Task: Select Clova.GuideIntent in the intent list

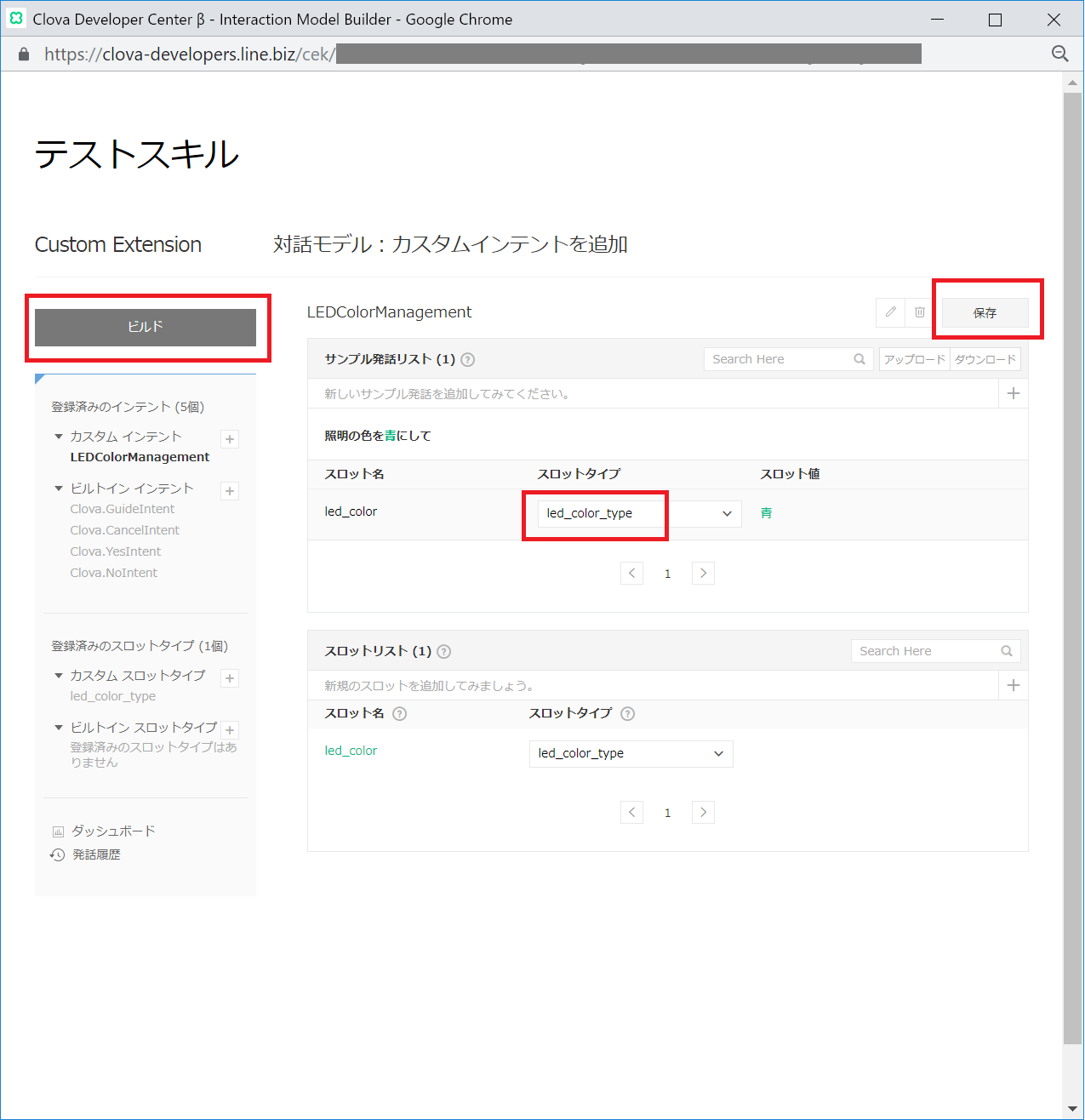Action: point(123,509)
